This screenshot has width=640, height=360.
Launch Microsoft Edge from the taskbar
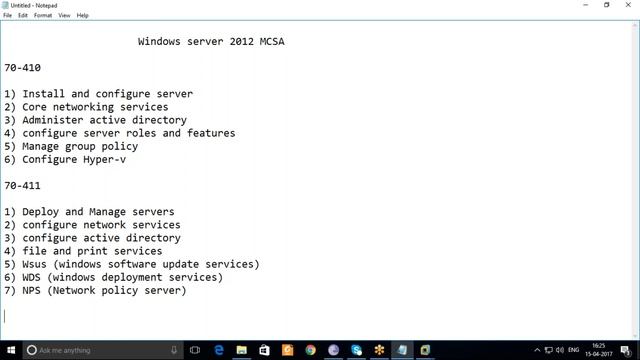point(219,350)
